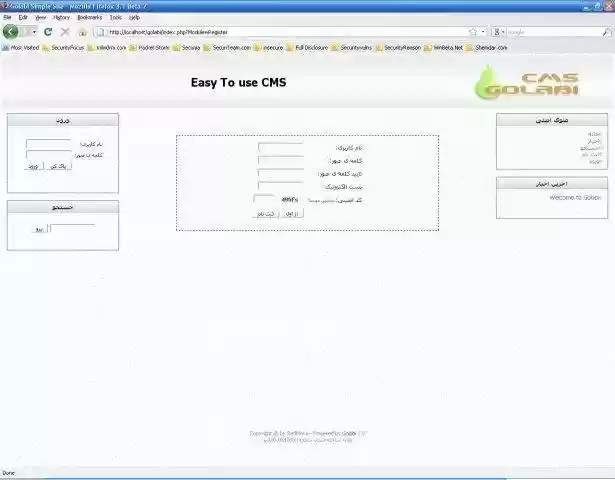Click the Powered by Golabi footer link
This screenshot has height=480, width=615.
[x=348, y=433]
